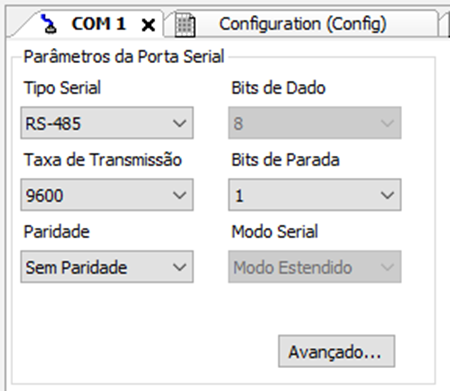This screenshot has height=391, width=450.
Task: Click the disabled Bits de Dado dropdown
Action: pos(315,123)
